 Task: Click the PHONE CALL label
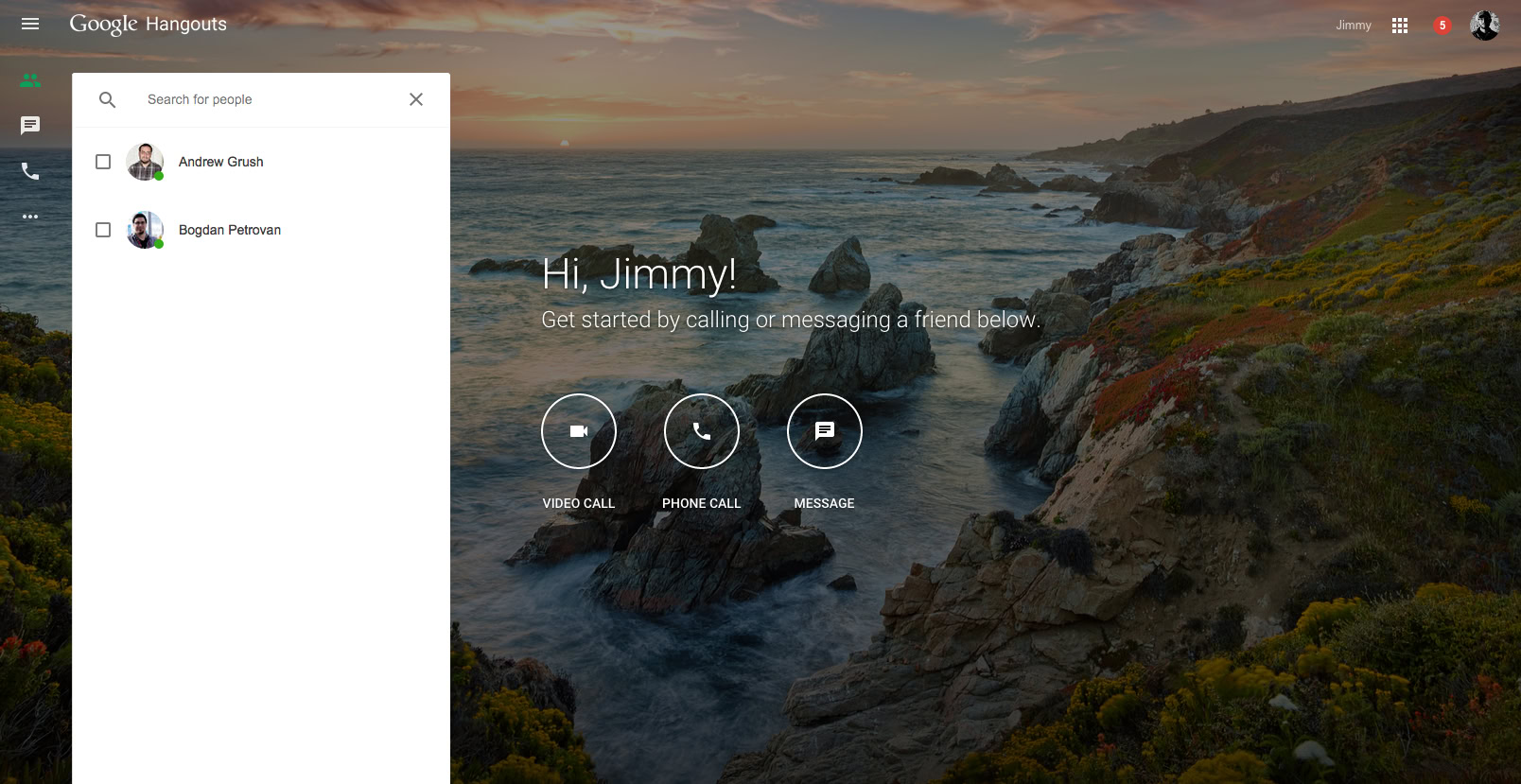click(702, 503)
